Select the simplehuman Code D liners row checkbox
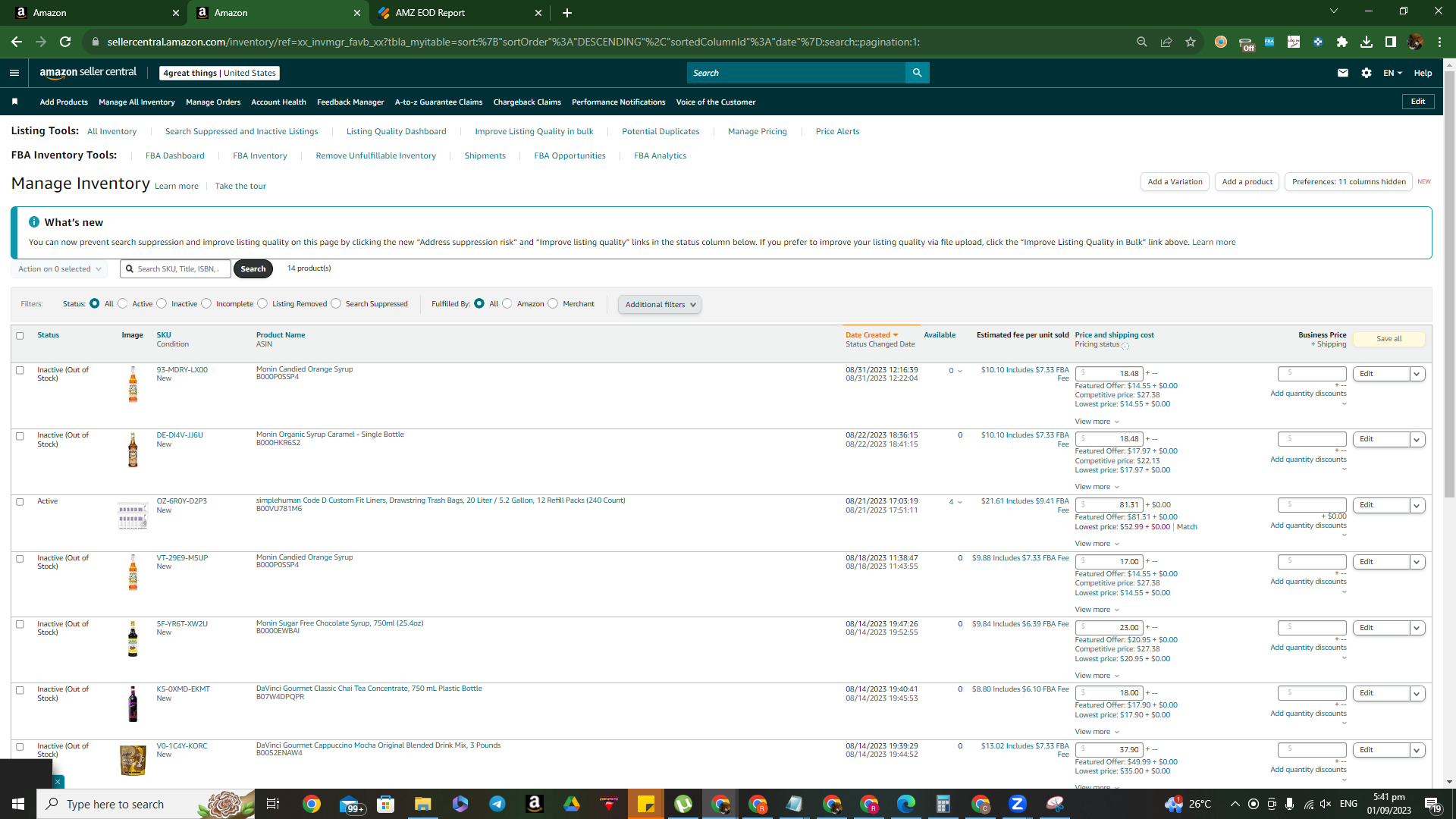Image resolution: width=1456 pixels, height=819 pixels. point(20,502)
